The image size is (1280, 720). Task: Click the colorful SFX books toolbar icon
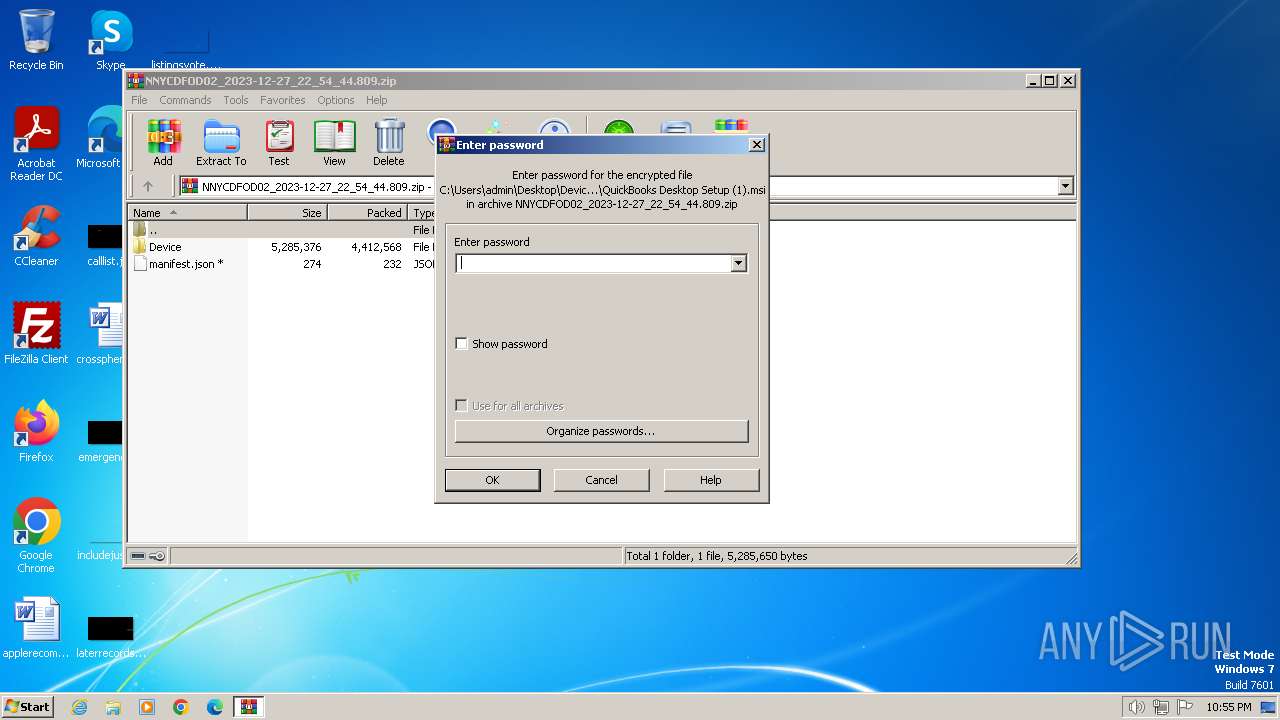(x=731, y=127)
